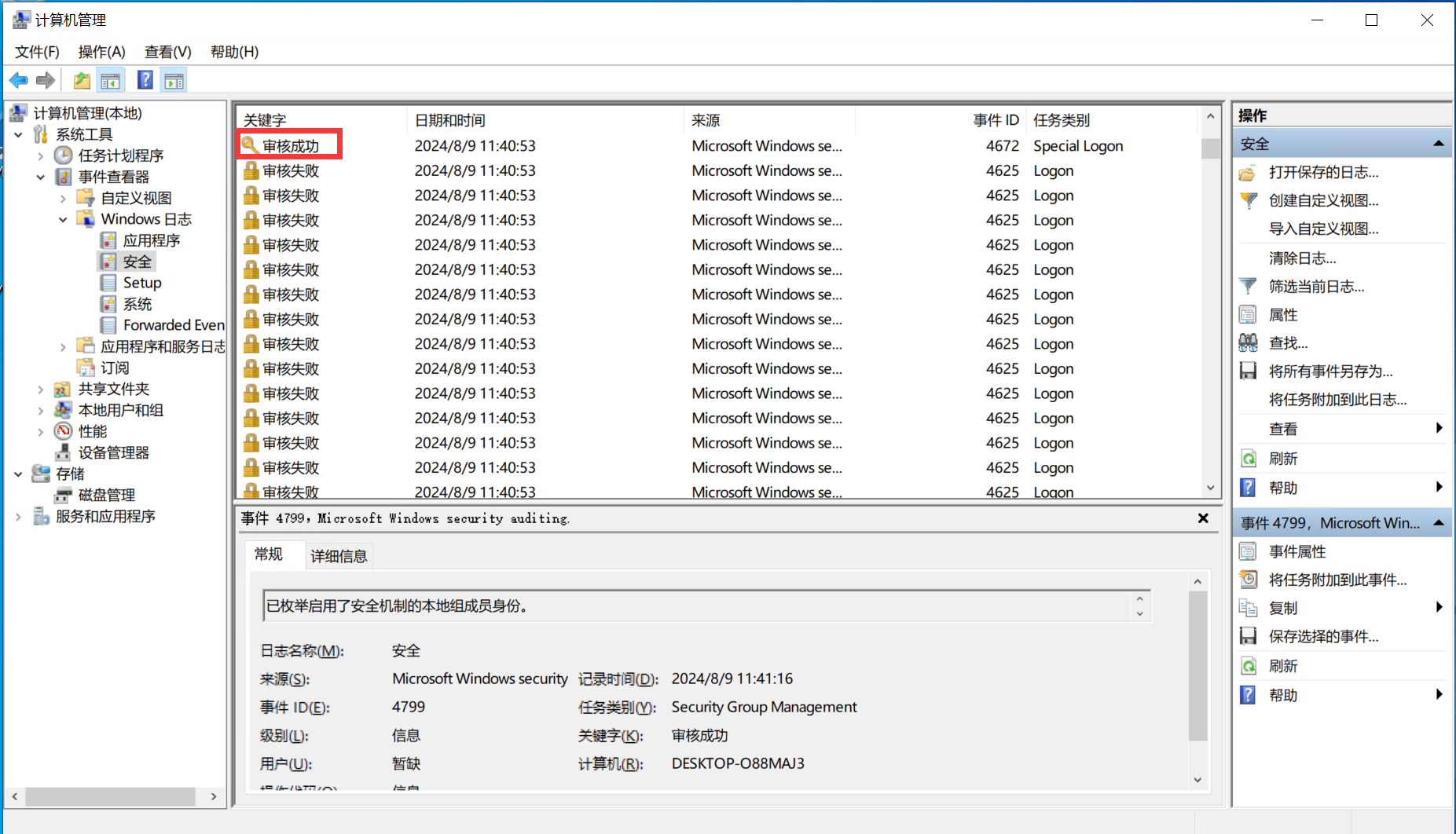Open 设备管理器 in the tree

point(113,452)
